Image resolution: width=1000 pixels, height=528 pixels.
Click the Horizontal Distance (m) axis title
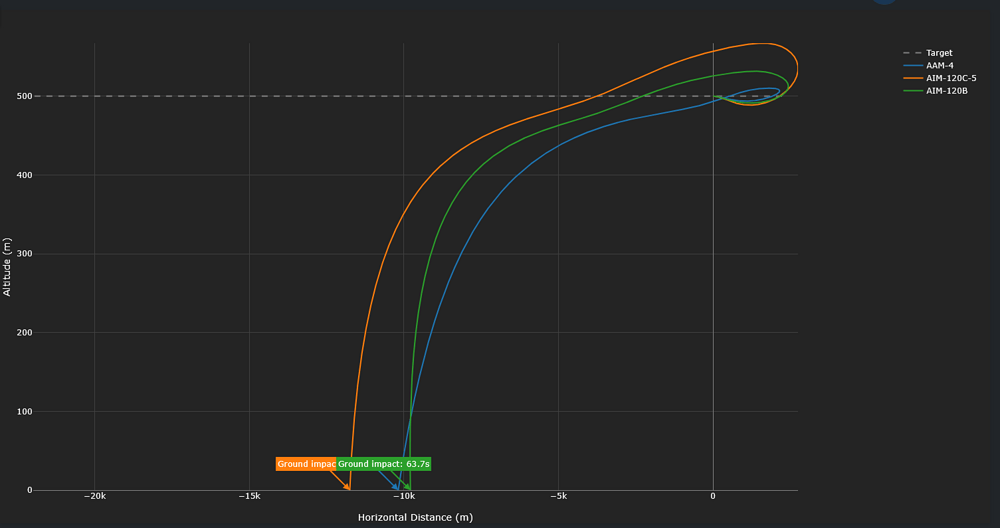coord(415,517)
